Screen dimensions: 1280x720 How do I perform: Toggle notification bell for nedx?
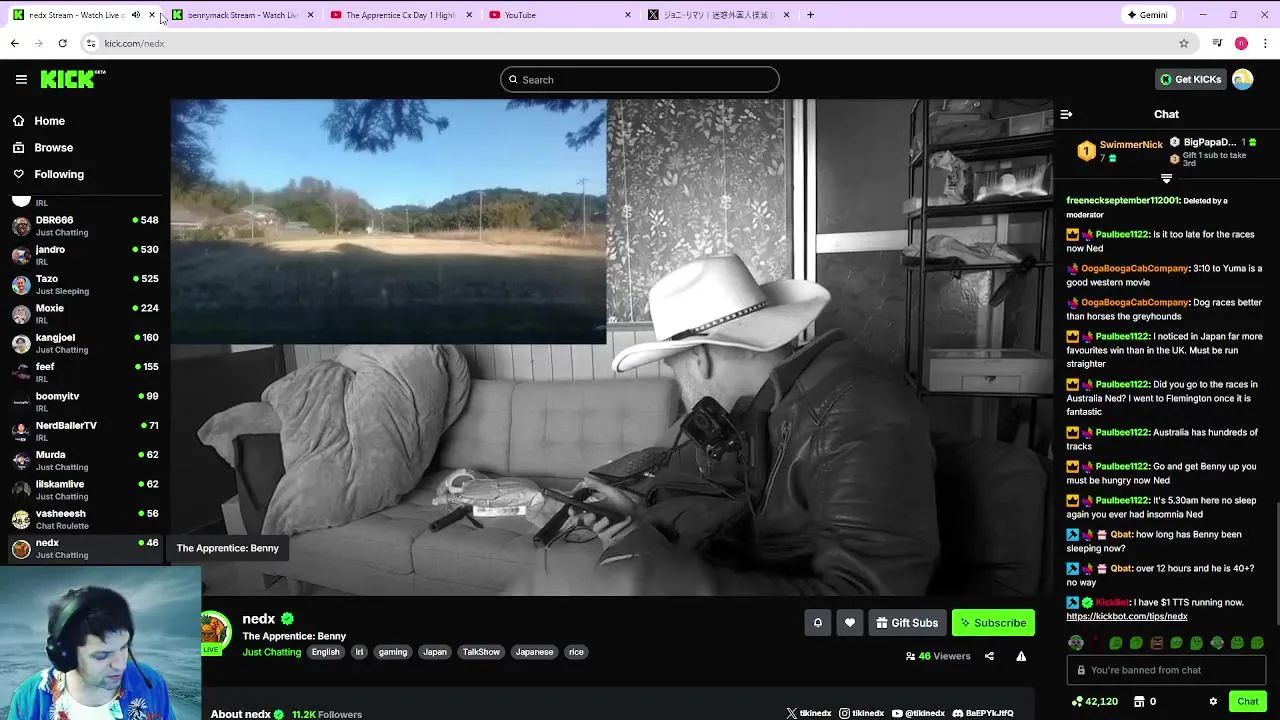coord(817,623)
